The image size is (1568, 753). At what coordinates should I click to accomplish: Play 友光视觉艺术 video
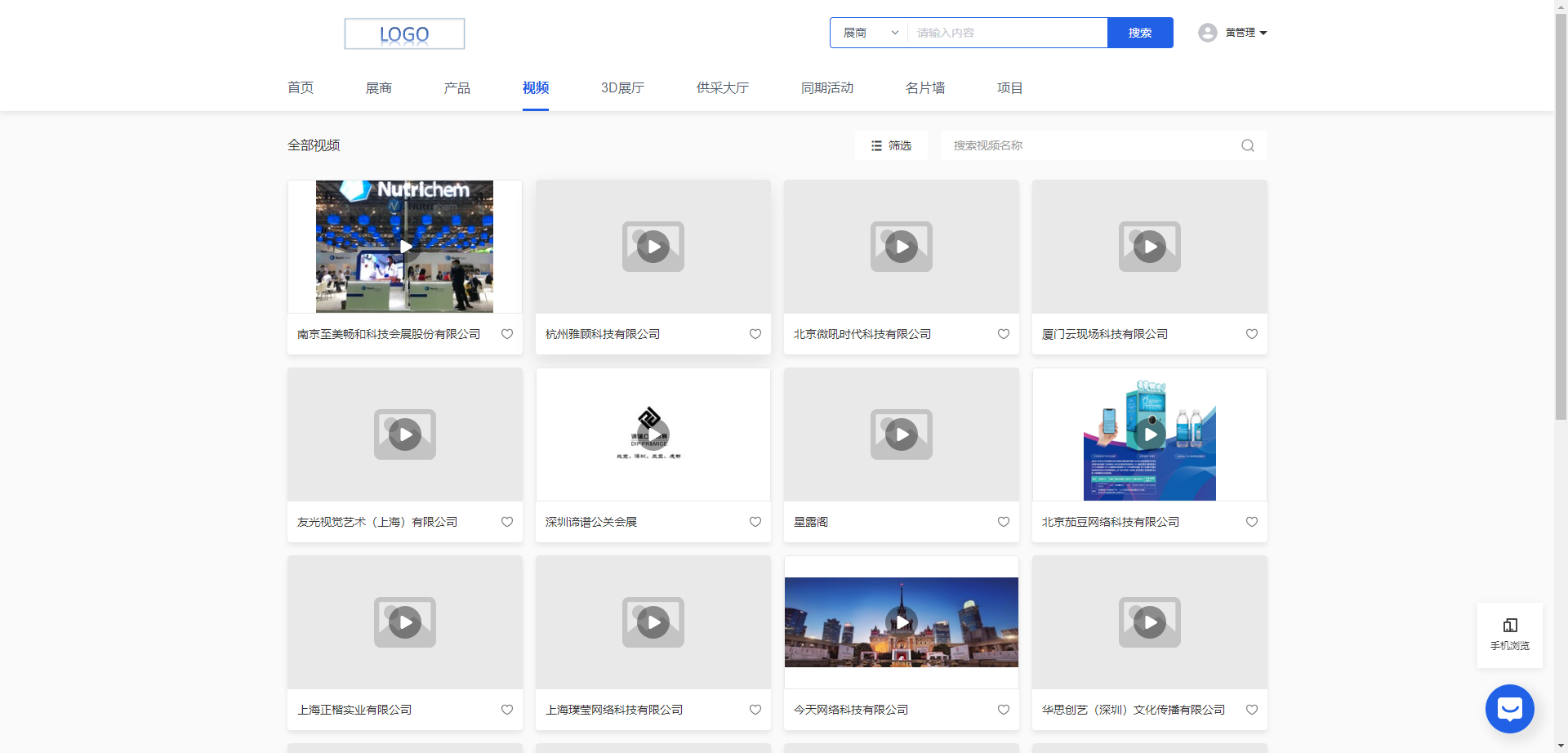(405, 434)
